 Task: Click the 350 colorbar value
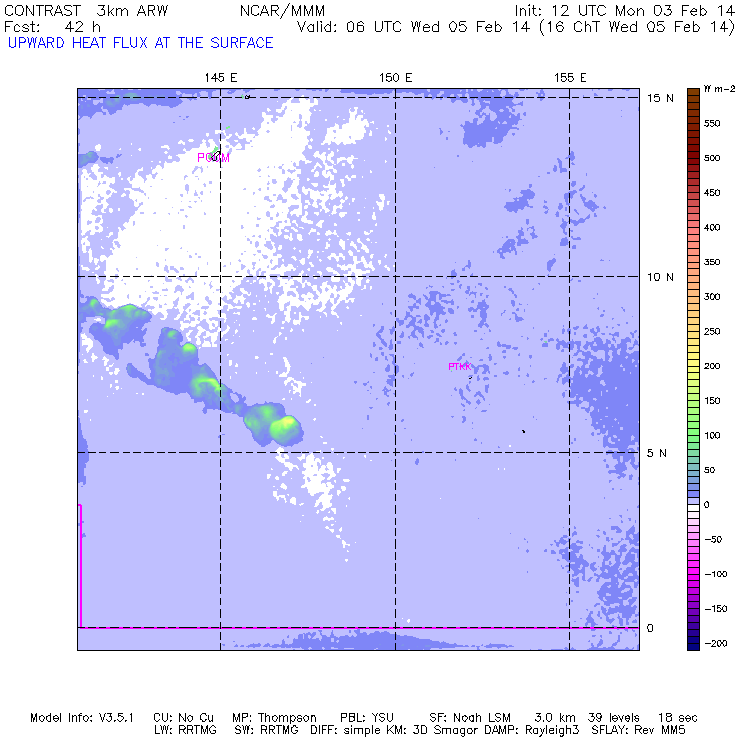[712, 262]
